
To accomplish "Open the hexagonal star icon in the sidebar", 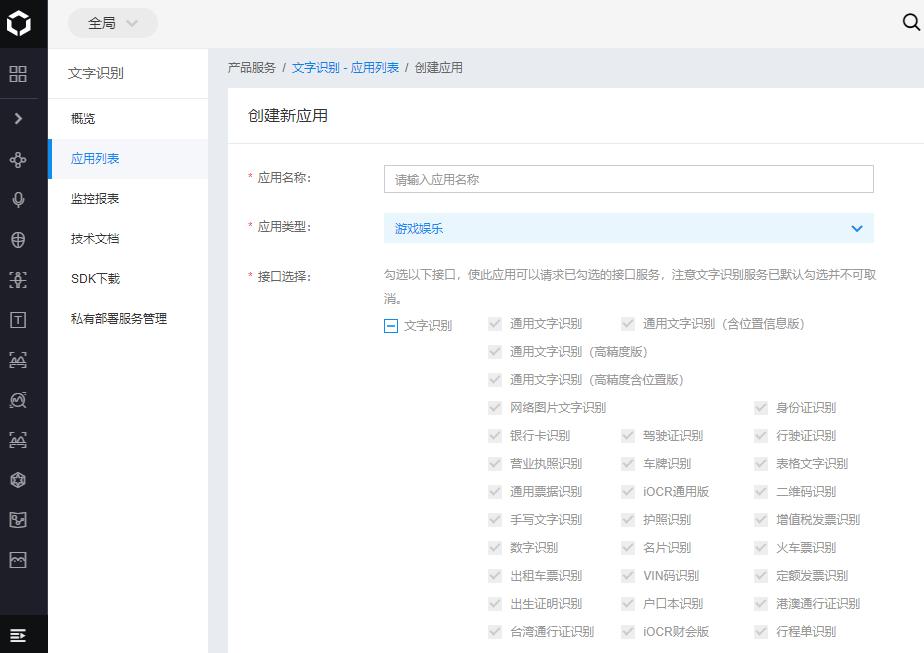I will coord(18,480).
